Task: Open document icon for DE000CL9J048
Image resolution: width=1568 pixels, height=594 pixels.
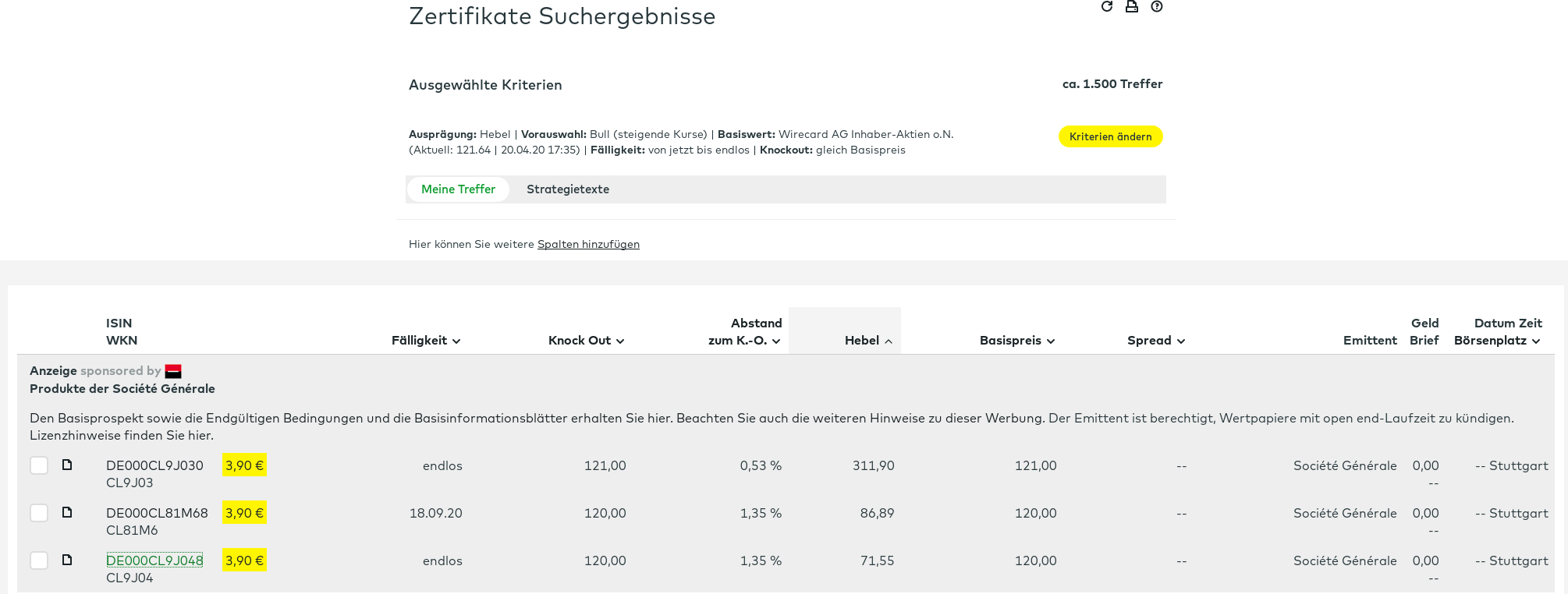Action: coord(67,560)
